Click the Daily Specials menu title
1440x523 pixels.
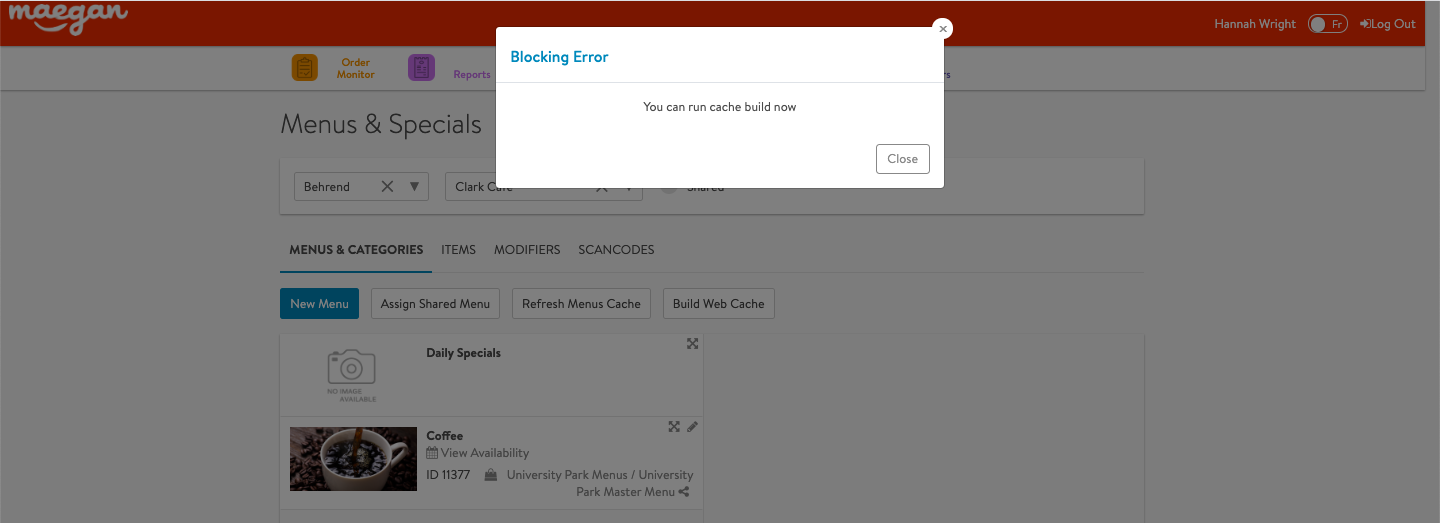tap(463, 353)
